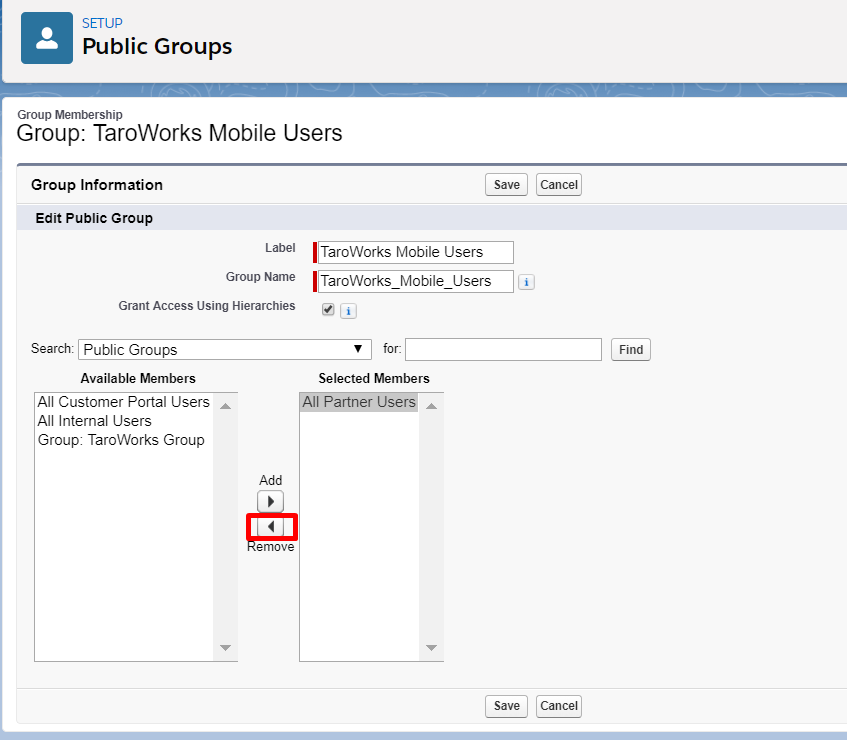Click Selected Members scrollbar up arrow

(431, 406)
